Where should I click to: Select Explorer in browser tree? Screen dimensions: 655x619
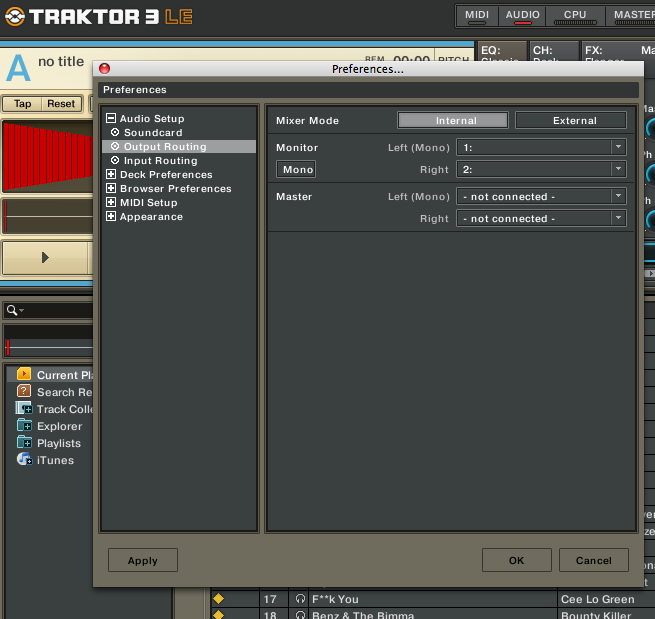[x=59, y=426]
